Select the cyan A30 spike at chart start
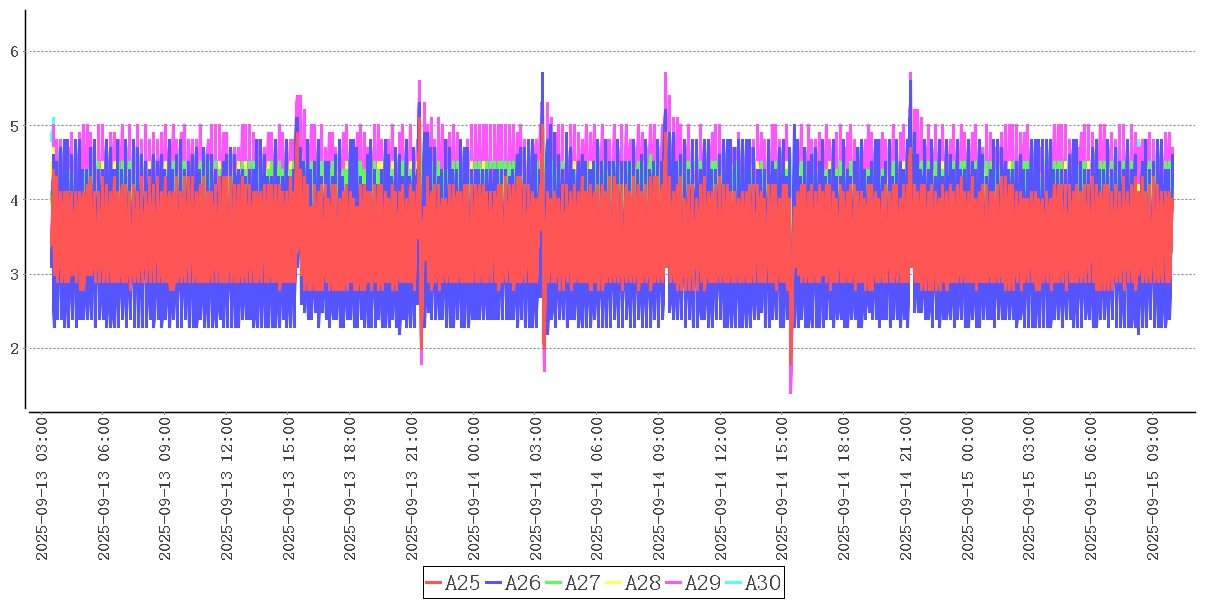 click(53, 120)
